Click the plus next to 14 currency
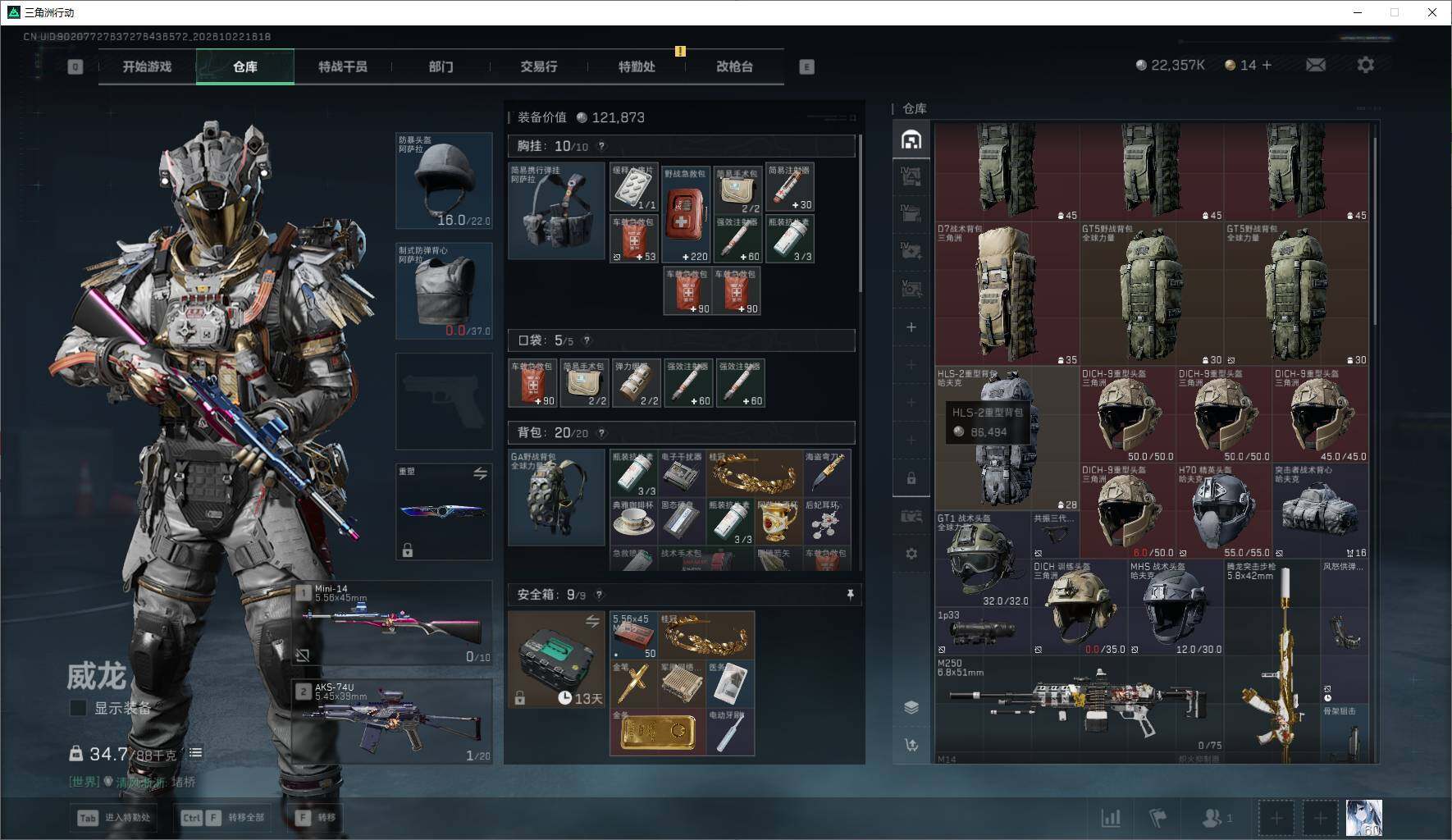Viewport: 1452px width, 840px height. tap(1267, 65)
